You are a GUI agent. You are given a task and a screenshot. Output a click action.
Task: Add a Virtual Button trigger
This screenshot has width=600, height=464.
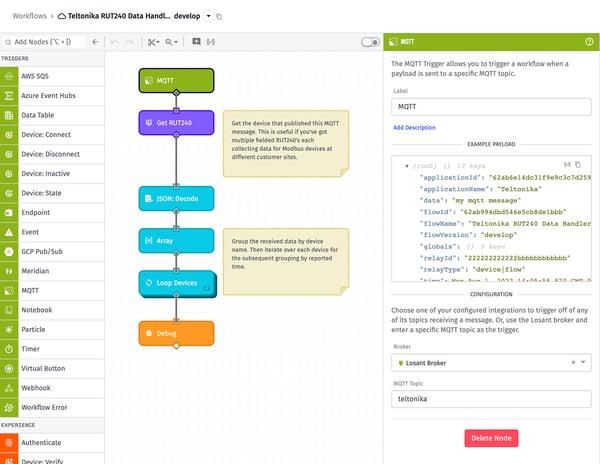click(x=52, y=369)
